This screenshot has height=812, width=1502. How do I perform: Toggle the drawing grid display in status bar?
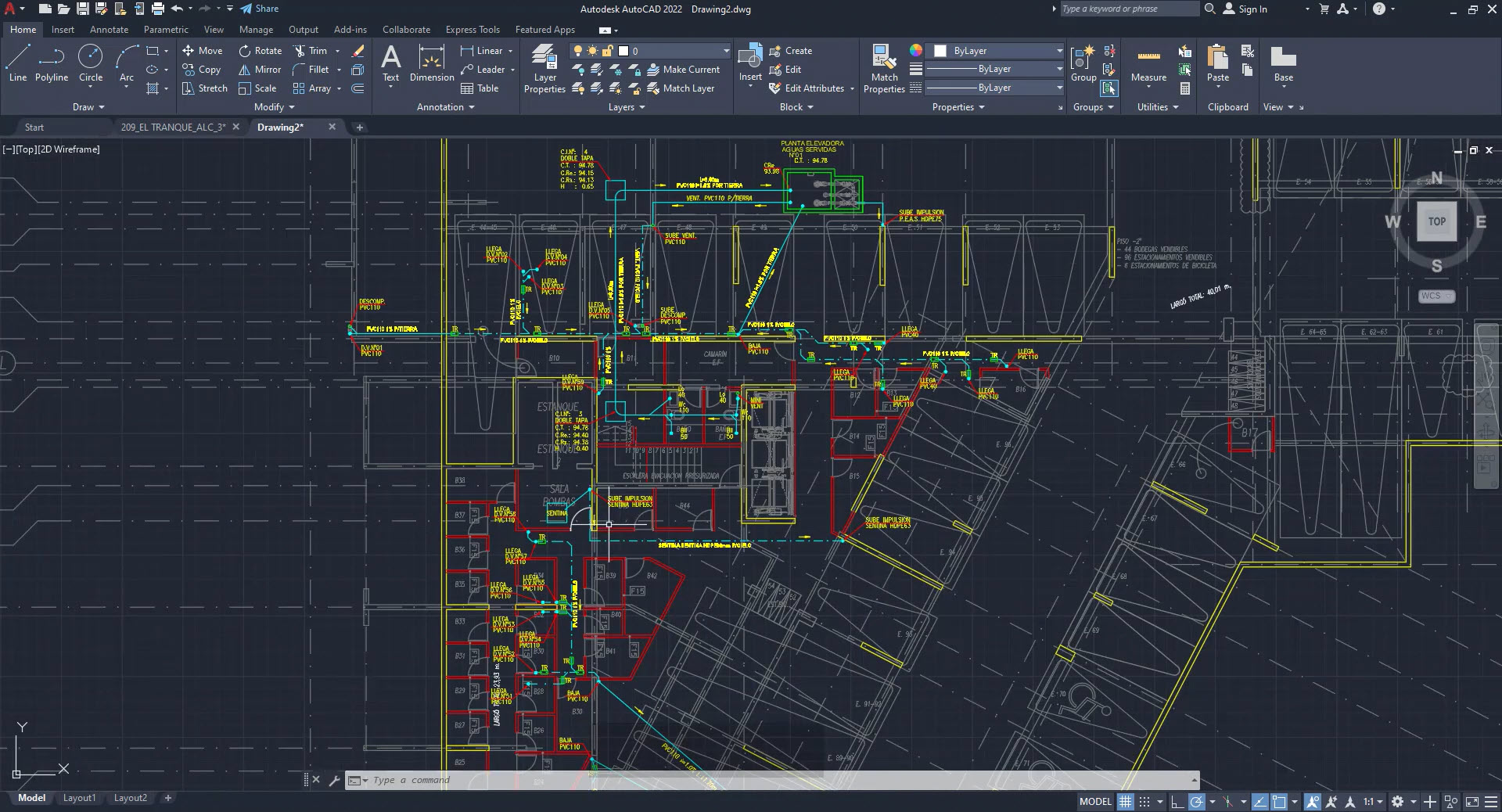coord(1125,802)
